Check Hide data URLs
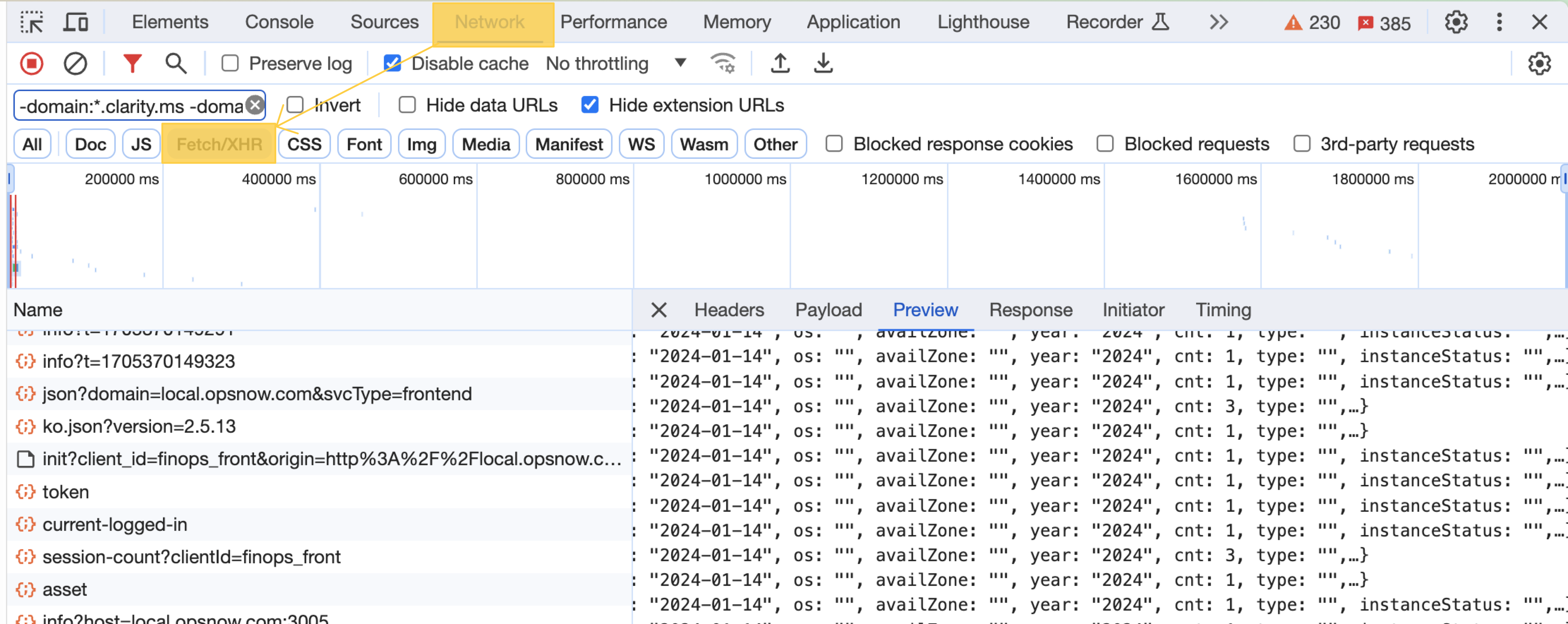Image resolution: width=1568 pixels, height=624 pixels. click(x=407, y=105)
